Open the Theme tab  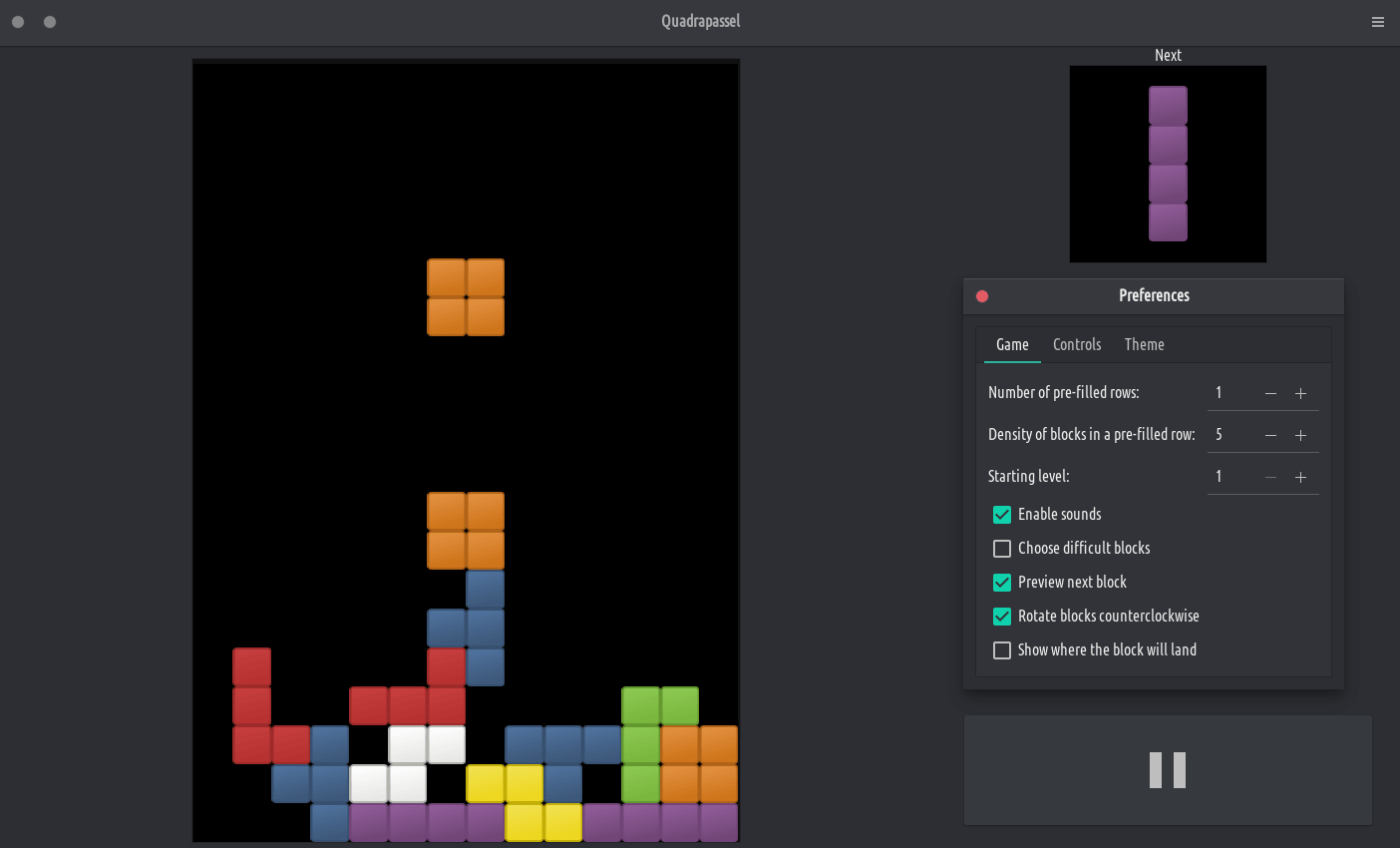click(x=1144, y=344)
